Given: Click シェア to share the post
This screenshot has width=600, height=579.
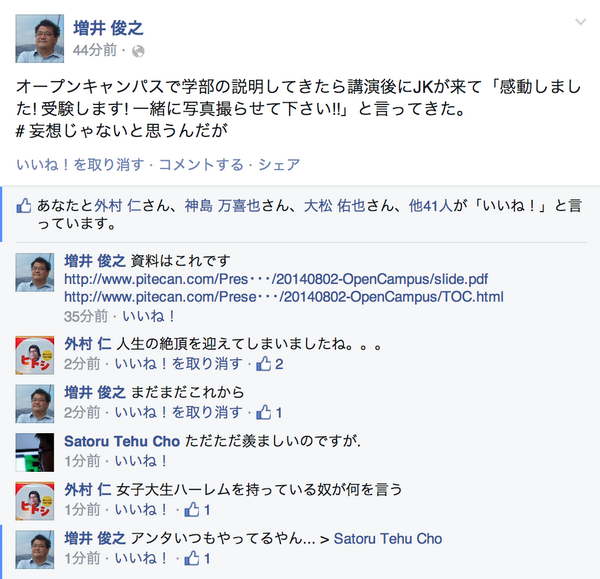Looking at the screenshot, I should click(x=279, y=165).
